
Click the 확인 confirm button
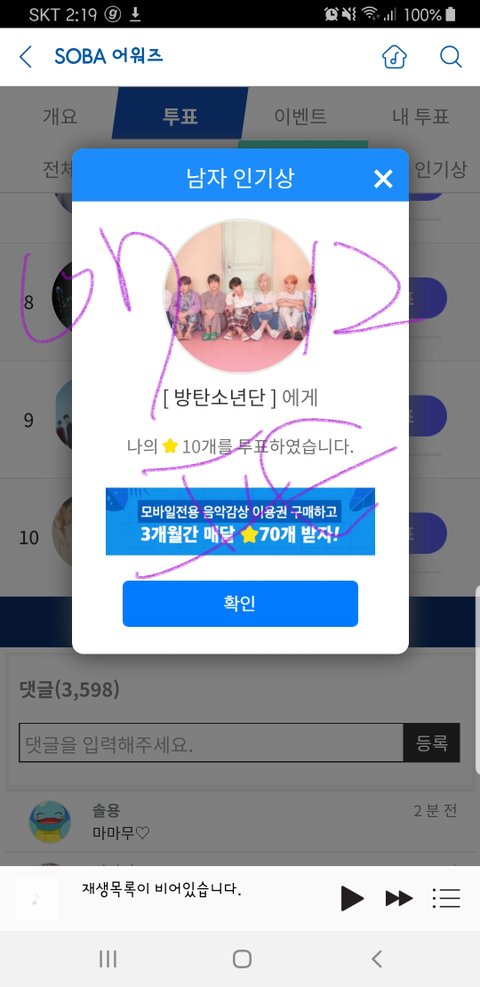pos(240,604)
